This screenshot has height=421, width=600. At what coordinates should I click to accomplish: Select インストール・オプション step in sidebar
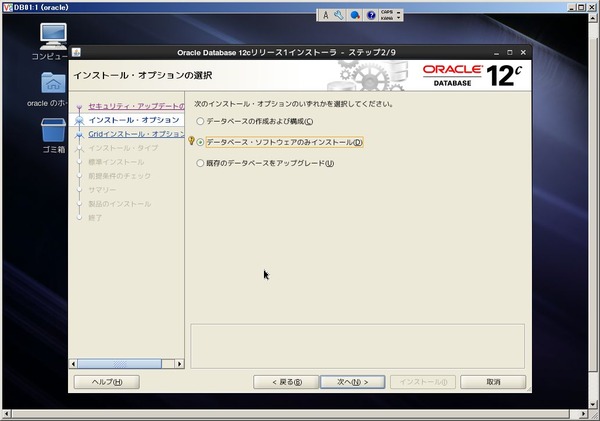point(134,120)
